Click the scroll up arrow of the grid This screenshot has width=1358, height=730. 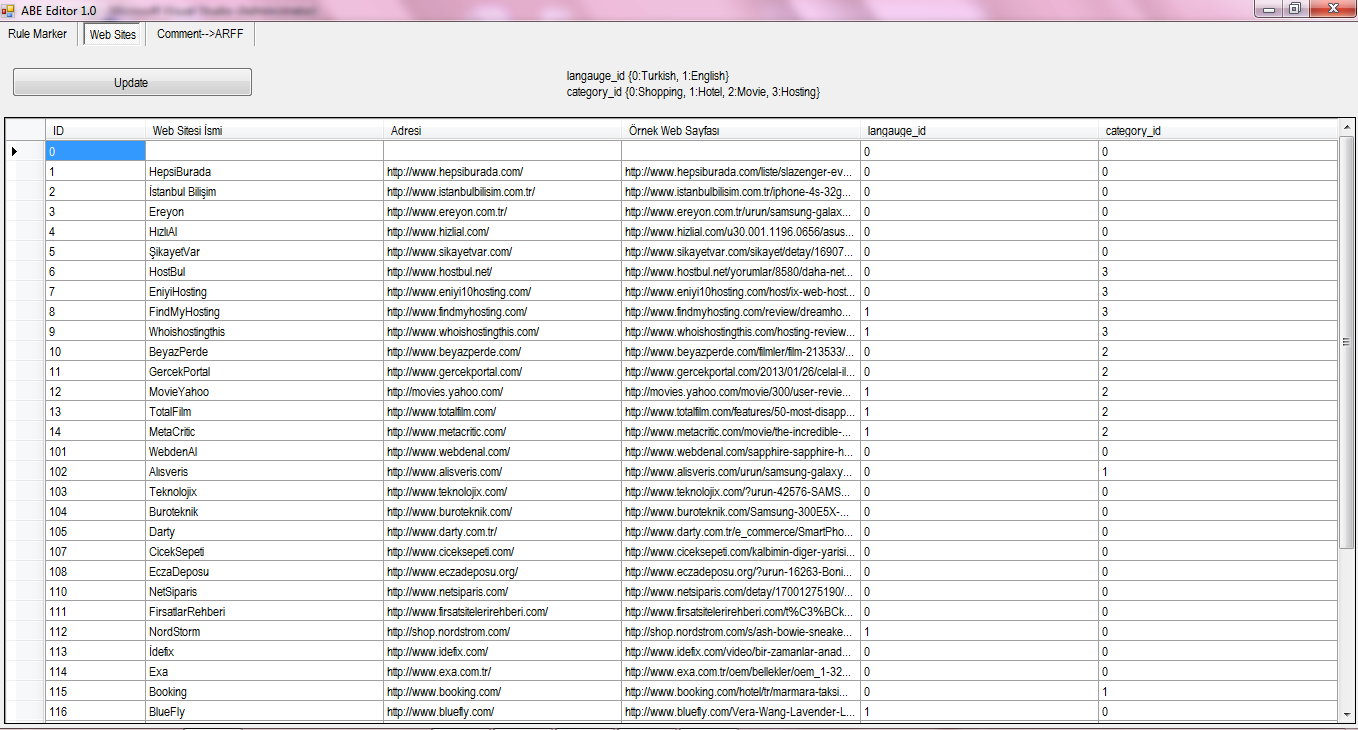(1346, 128)
